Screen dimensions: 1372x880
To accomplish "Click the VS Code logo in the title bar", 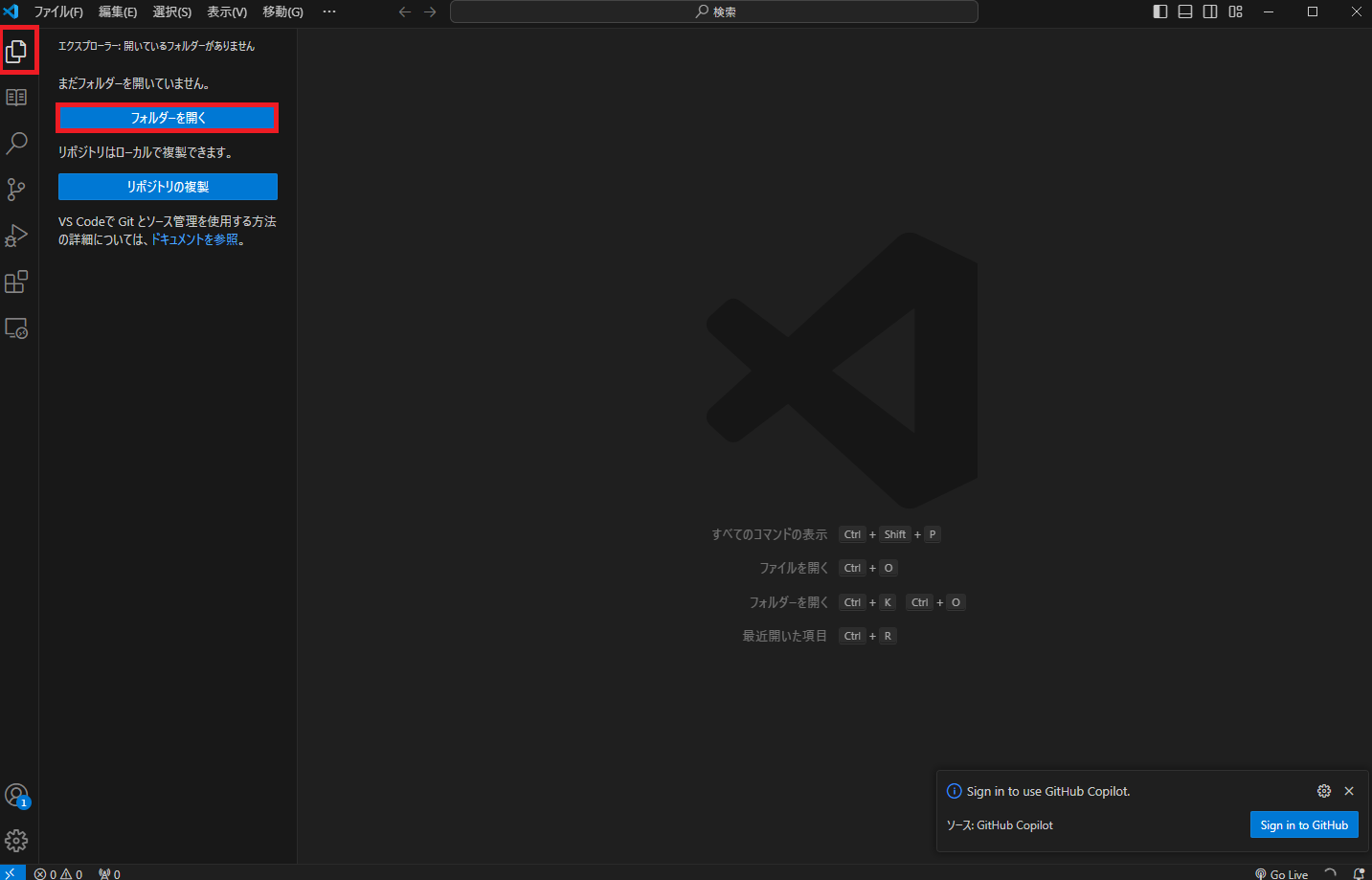I will 11,11.
